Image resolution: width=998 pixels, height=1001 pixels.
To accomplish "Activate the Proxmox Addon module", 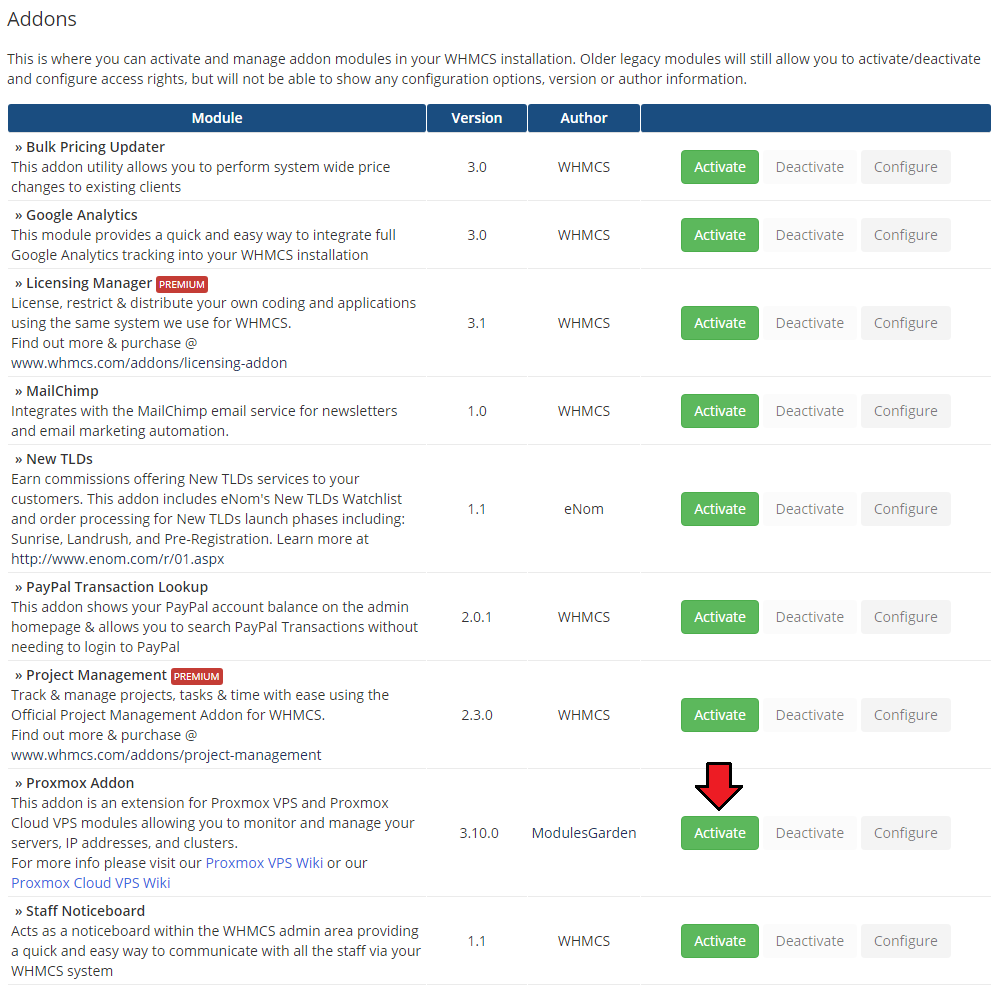I will coord(719,833).
